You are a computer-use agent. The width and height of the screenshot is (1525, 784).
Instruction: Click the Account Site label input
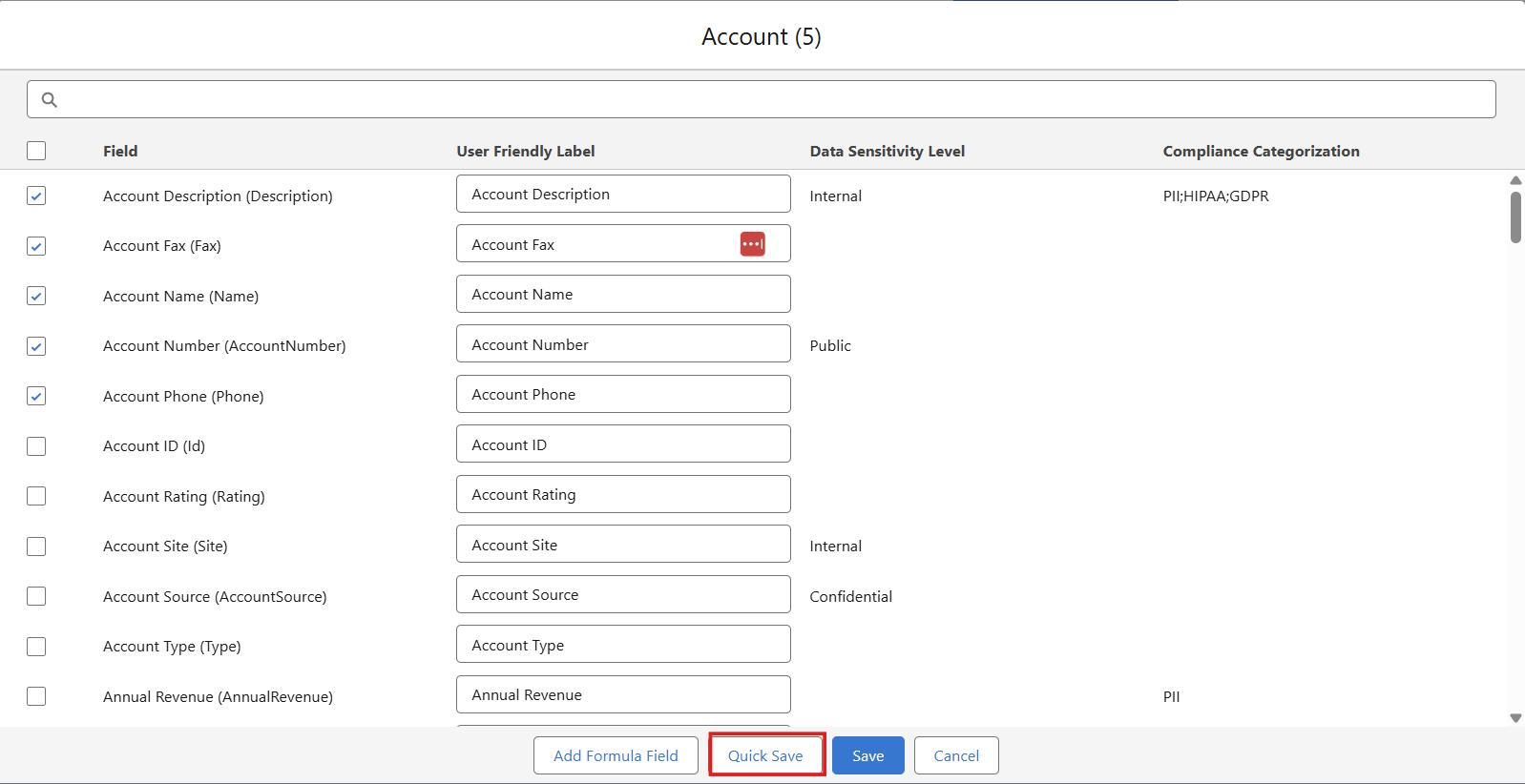point(623,545)
